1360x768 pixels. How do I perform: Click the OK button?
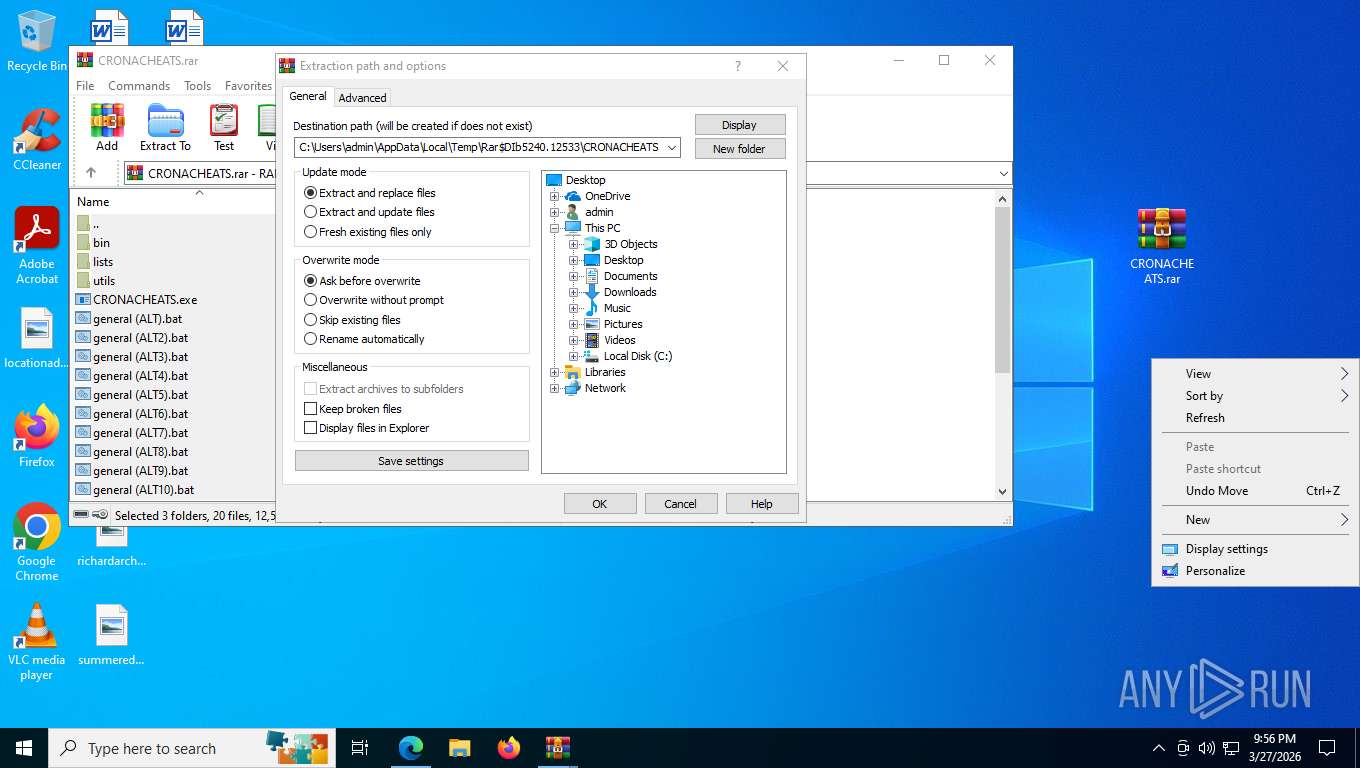[x=600, y=504]
